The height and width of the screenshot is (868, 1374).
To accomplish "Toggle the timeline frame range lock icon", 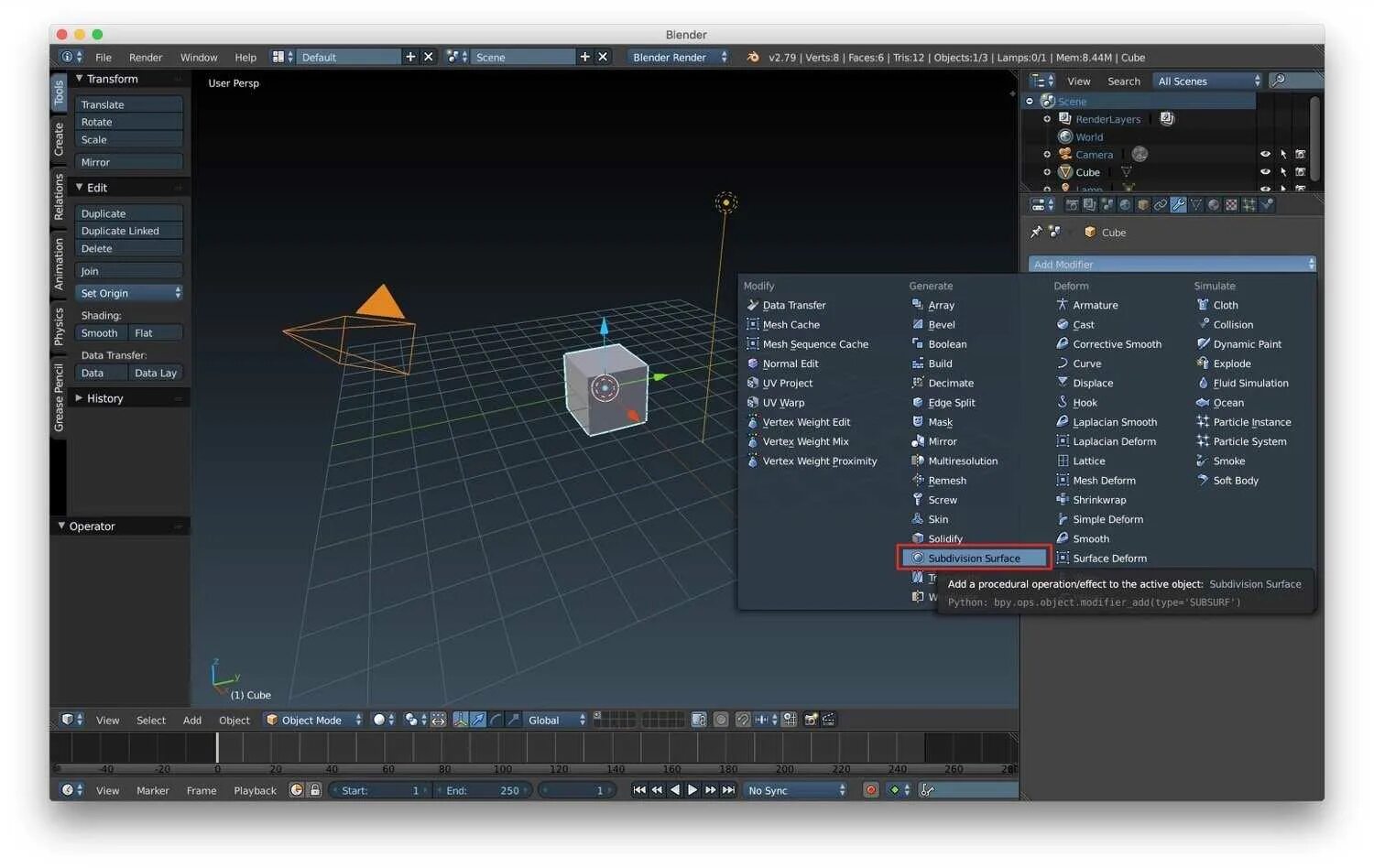I will click(x=314, y=790).
